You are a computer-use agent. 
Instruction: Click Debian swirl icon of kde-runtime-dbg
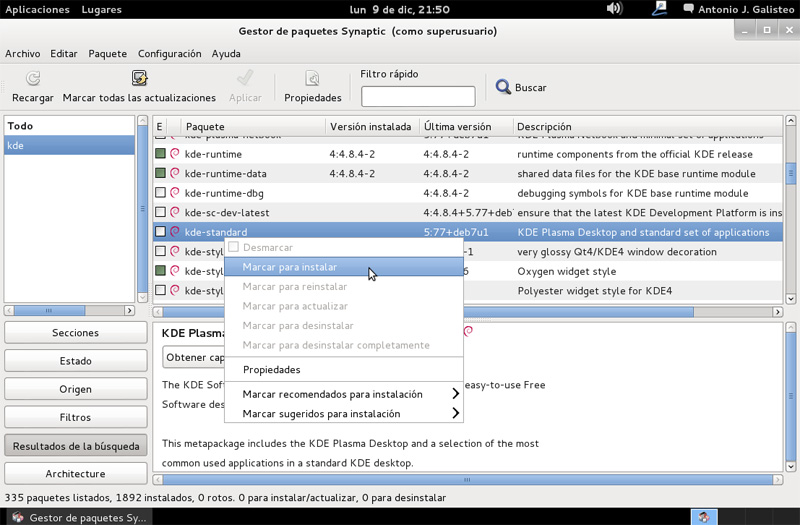click(x=174, y=193)
